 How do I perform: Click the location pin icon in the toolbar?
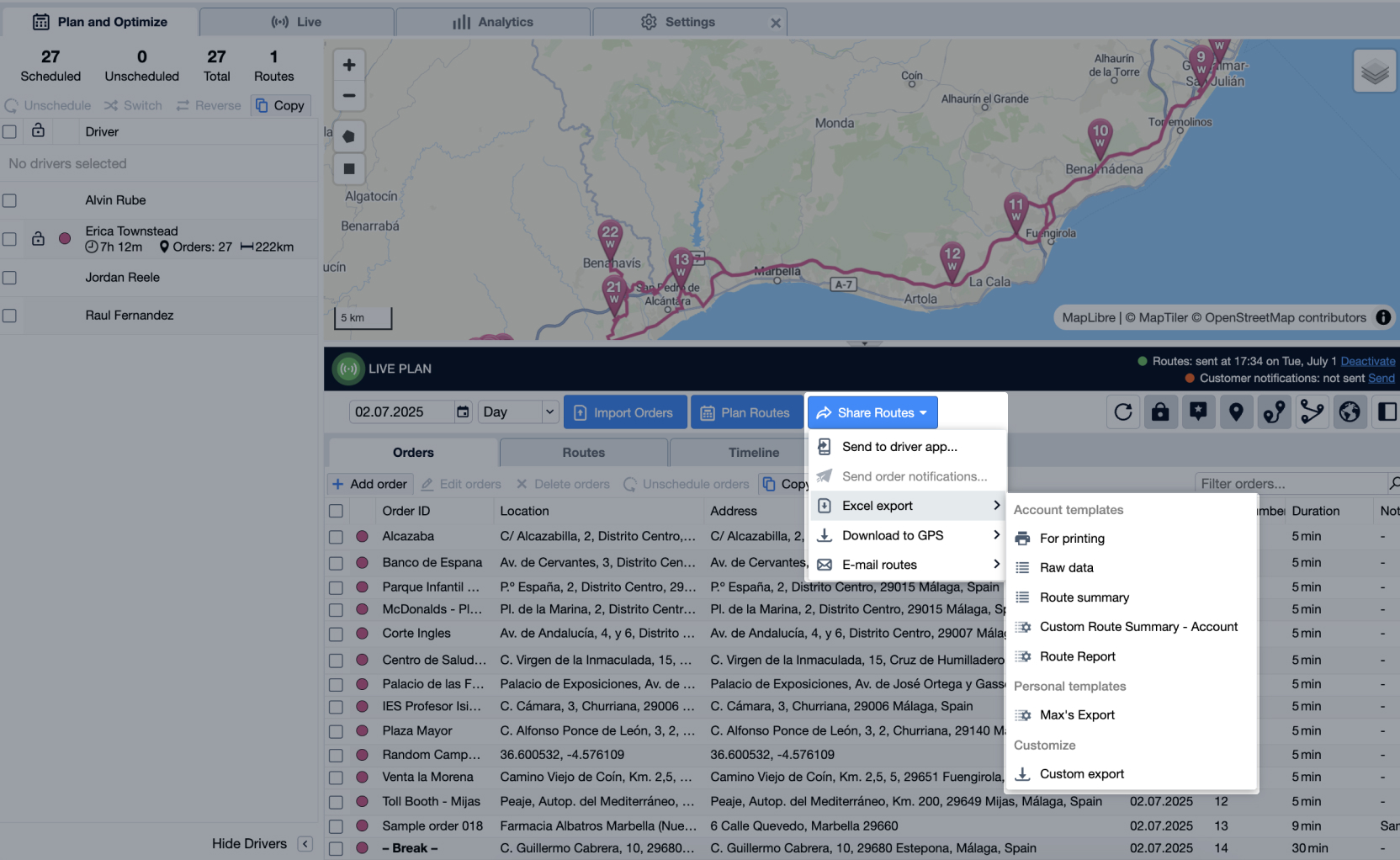[x=1236, y=411]
